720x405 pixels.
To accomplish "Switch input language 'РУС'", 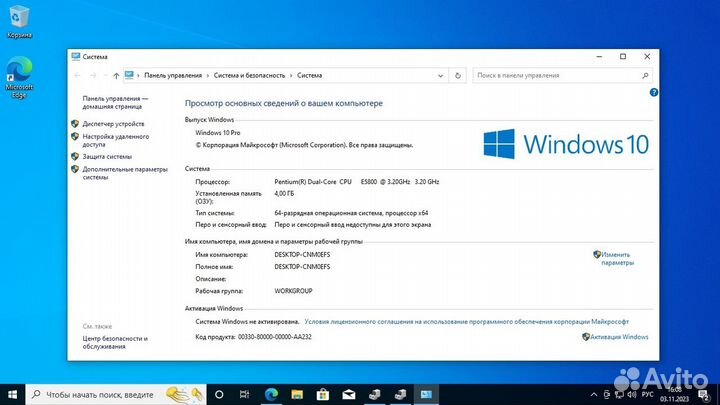I will pos(647,394).
